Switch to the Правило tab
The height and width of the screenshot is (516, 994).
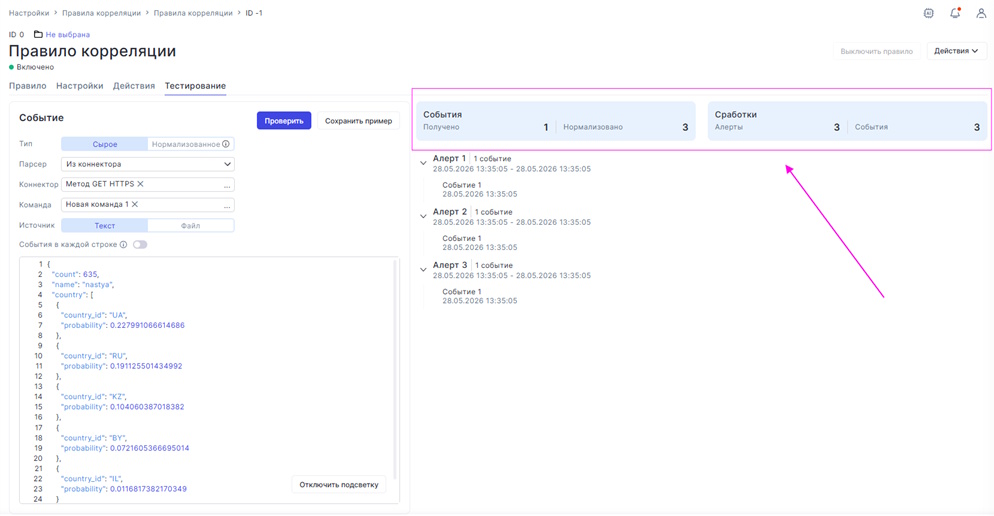pos(27,86)
